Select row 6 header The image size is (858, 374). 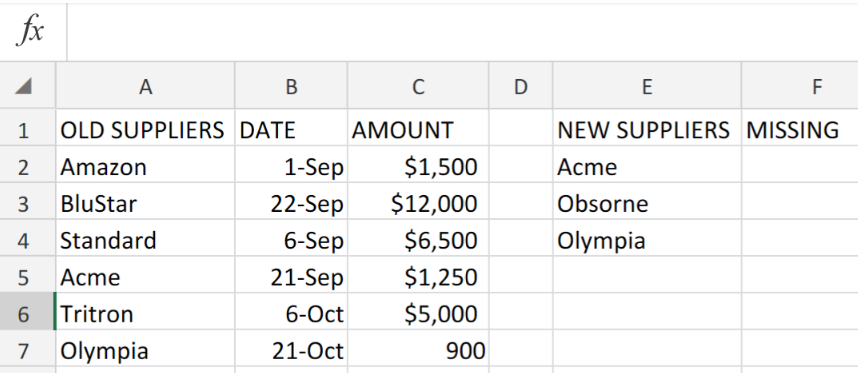click(x=23, y=314)
